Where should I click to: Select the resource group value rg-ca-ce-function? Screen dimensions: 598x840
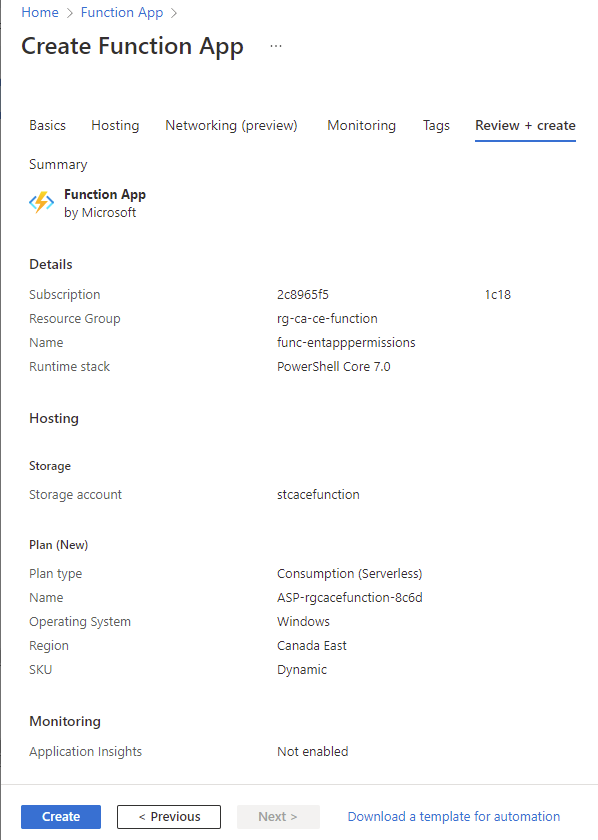tap(327, 319)
